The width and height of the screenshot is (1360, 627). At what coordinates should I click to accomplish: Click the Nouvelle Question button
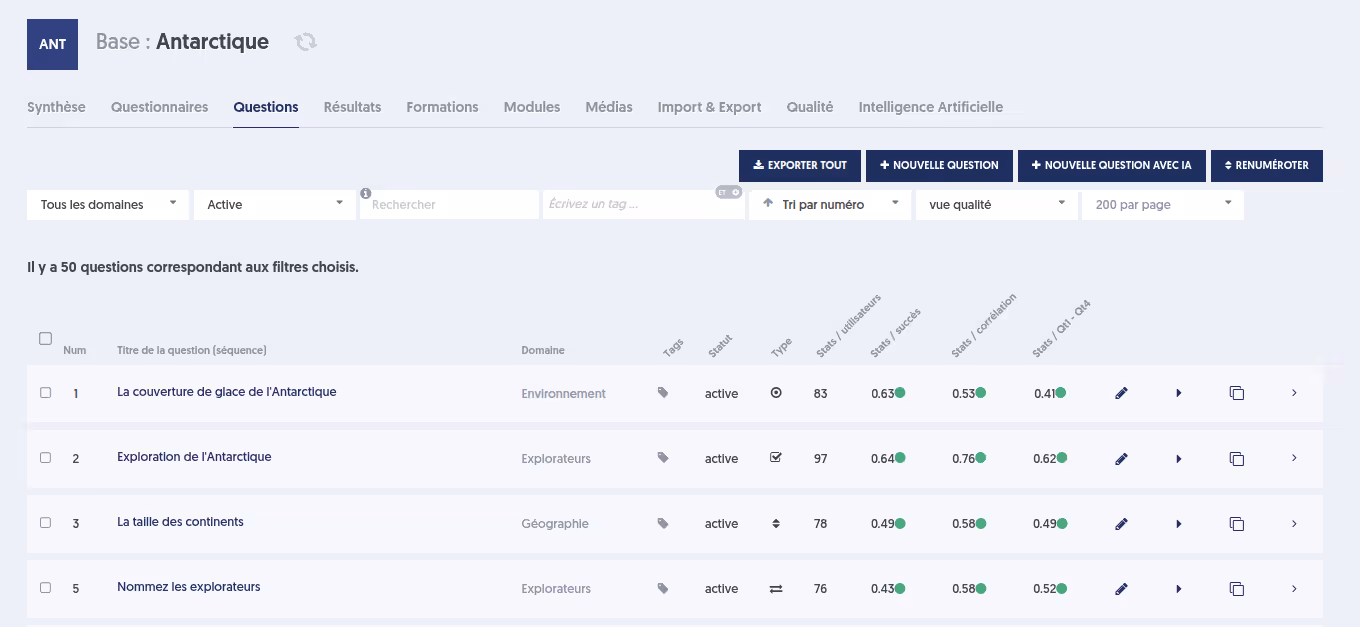[940, 166]
